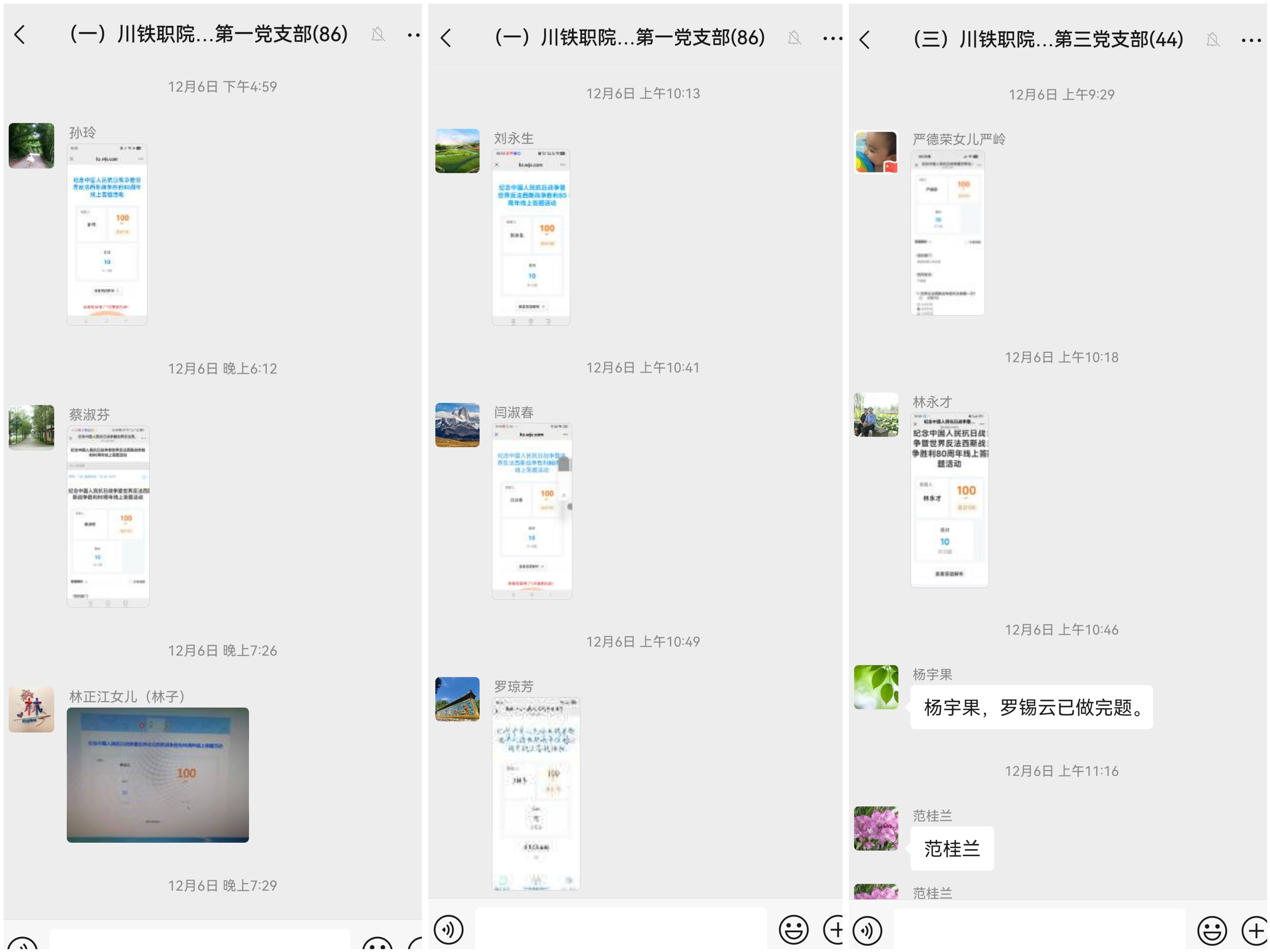Tap back arrow in third branch chat
The width and height of the screenshot is (1270, 952).
(x=865, y=40)
